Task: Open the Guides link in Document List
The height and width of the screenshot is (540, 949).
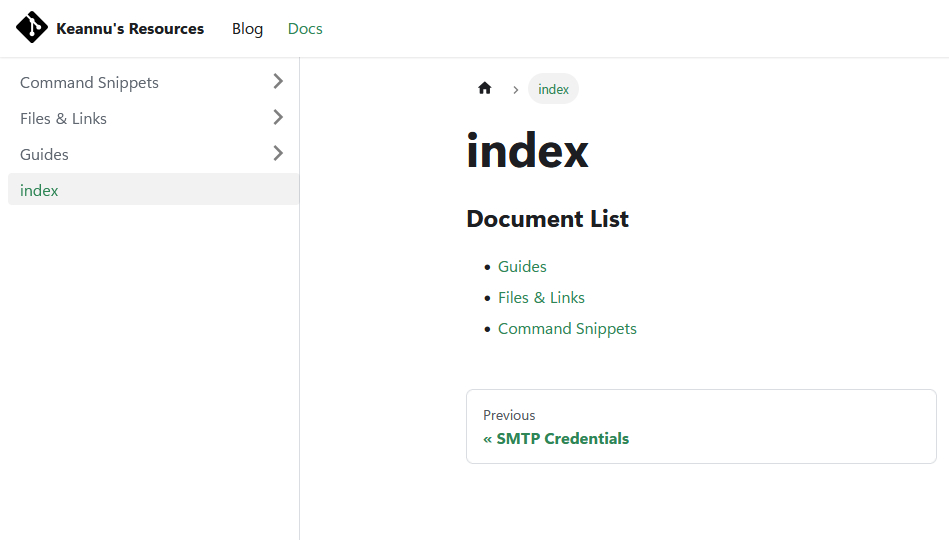Action: click(522, 267)
